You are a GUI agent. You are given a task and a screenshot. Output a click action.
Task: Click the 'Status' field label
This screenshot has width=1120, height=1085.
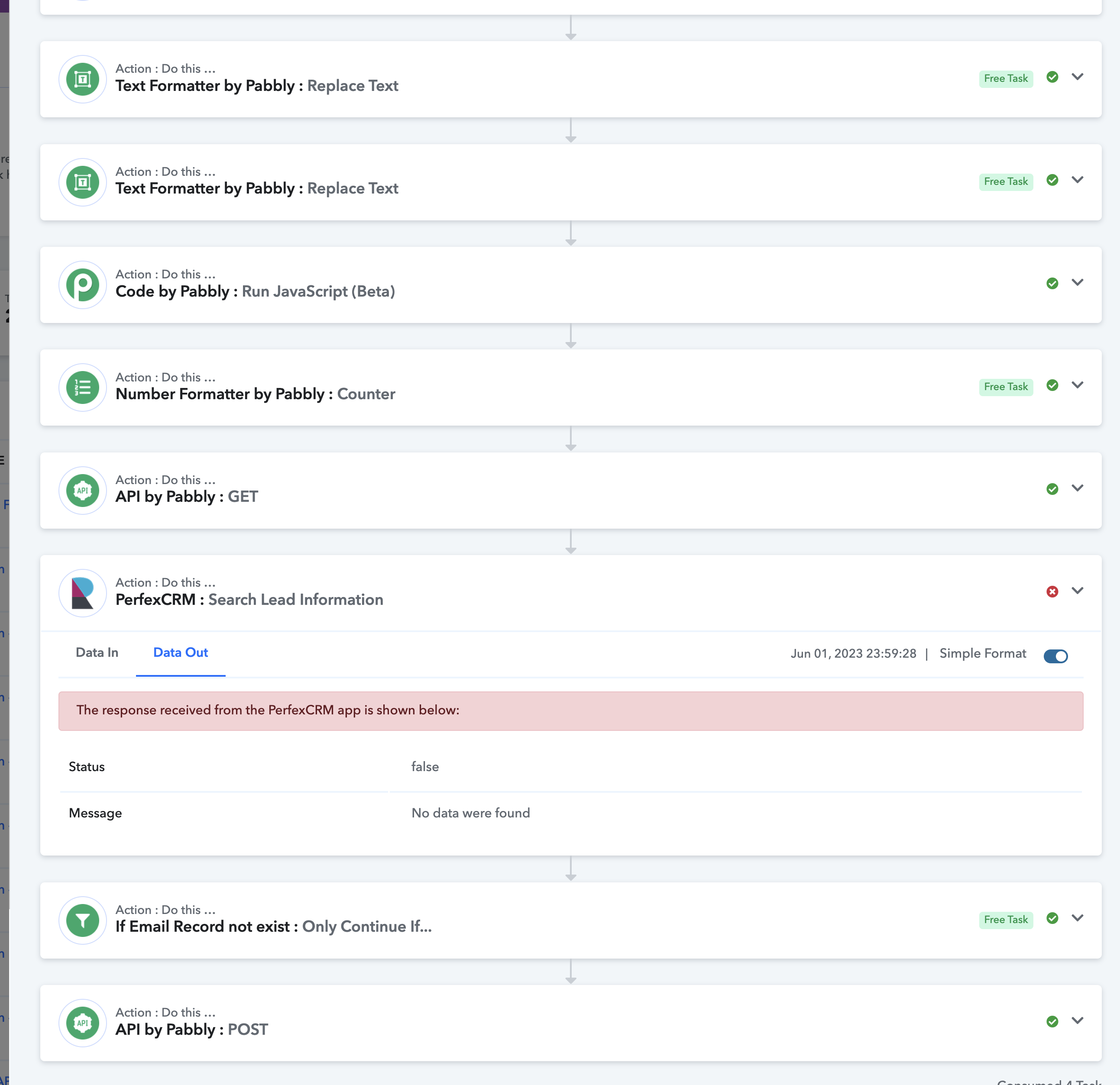point(87,767)
